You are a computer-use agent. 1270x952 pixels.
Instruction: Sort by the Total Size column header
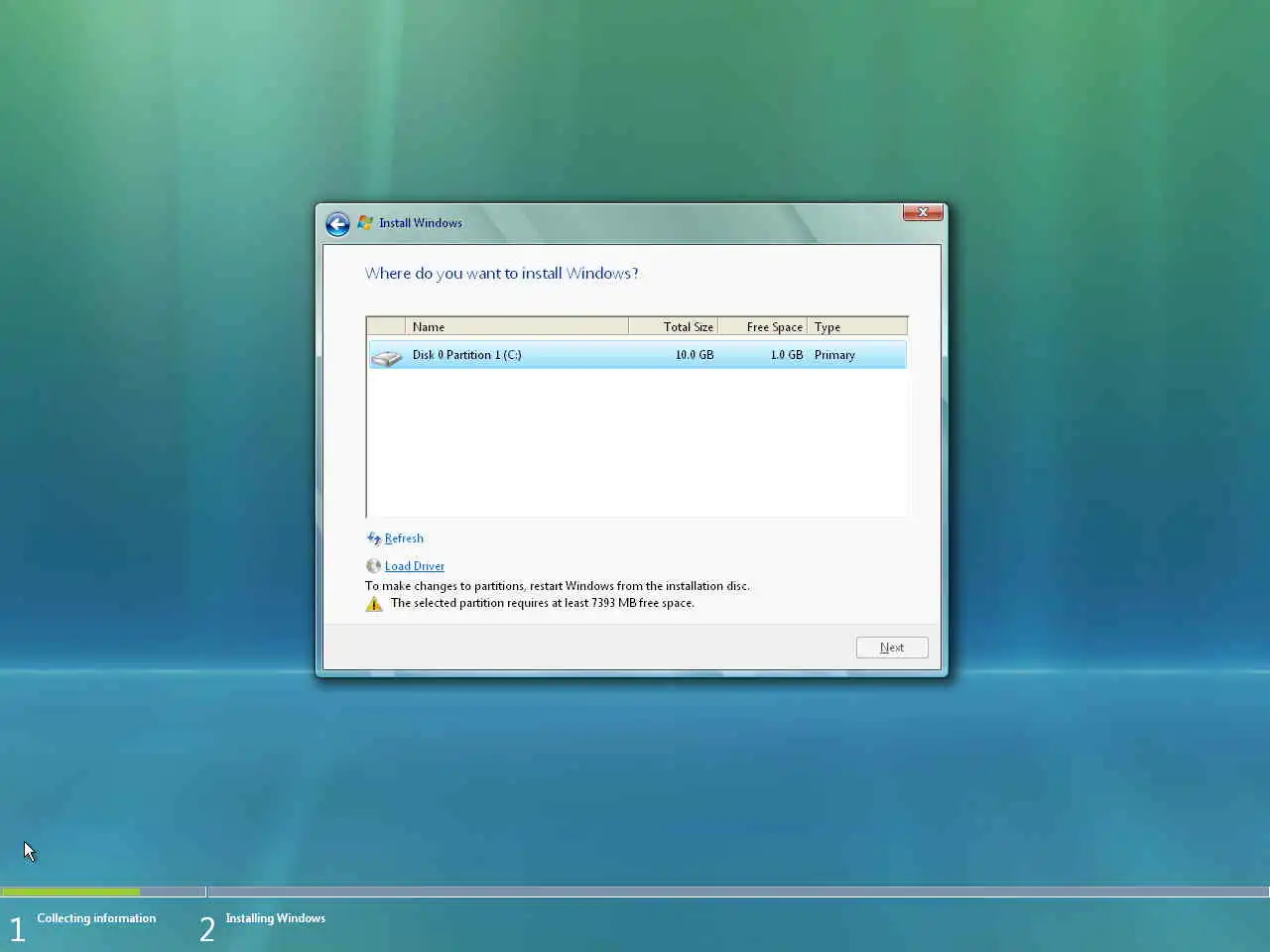[x=673, y=326]
